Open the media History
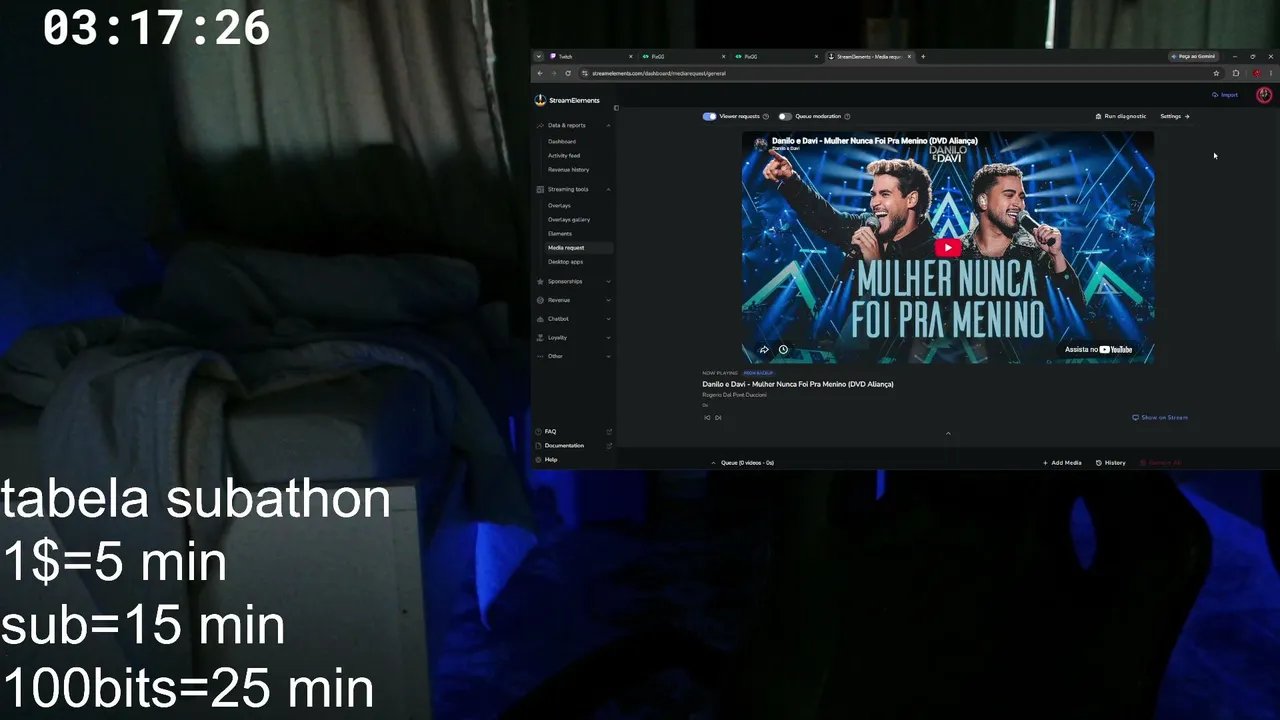1280x720 pixels. tap(1111, 463)
